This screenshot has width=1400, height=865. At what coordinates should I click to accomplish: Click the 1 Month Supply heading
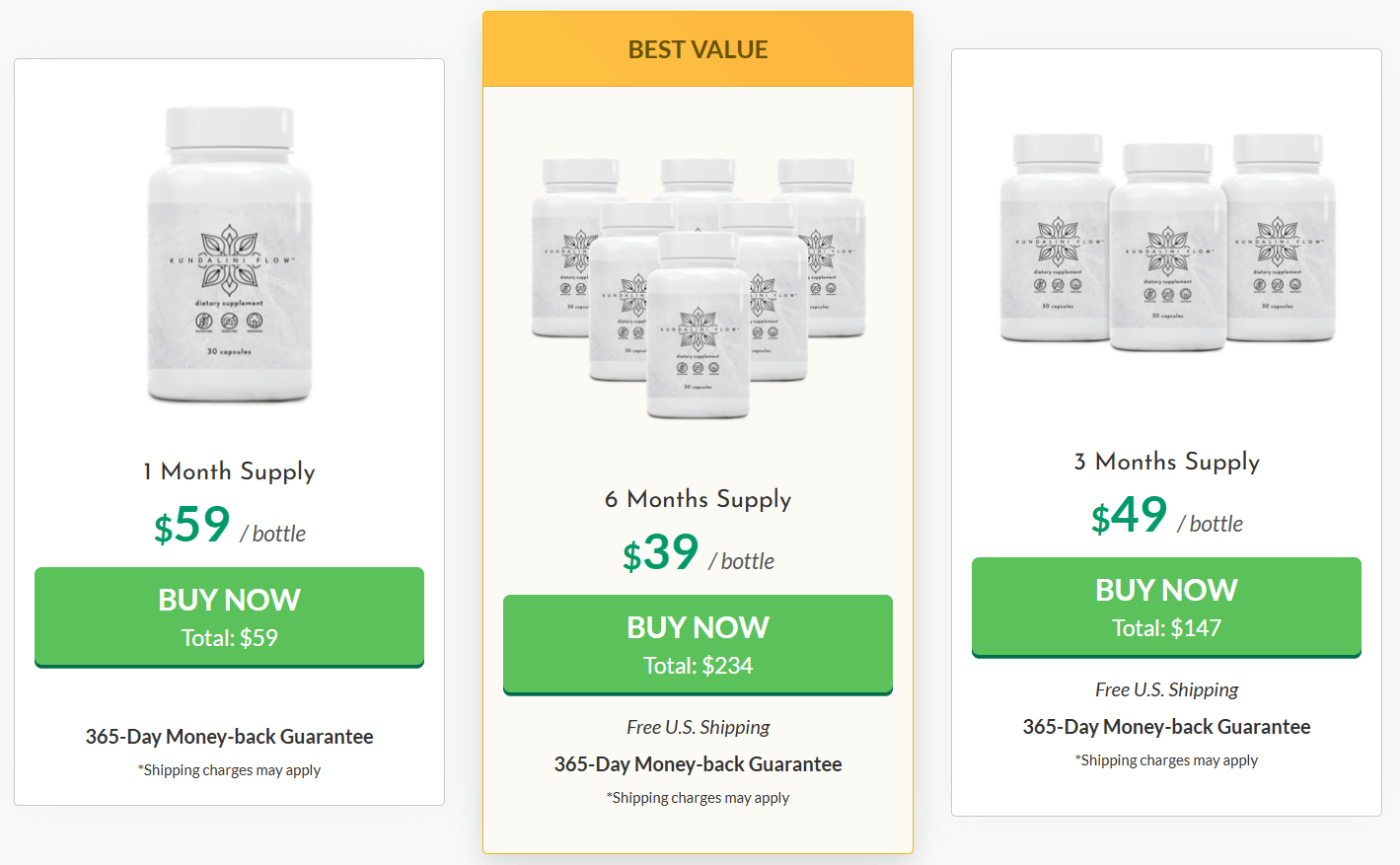(229, 471)
